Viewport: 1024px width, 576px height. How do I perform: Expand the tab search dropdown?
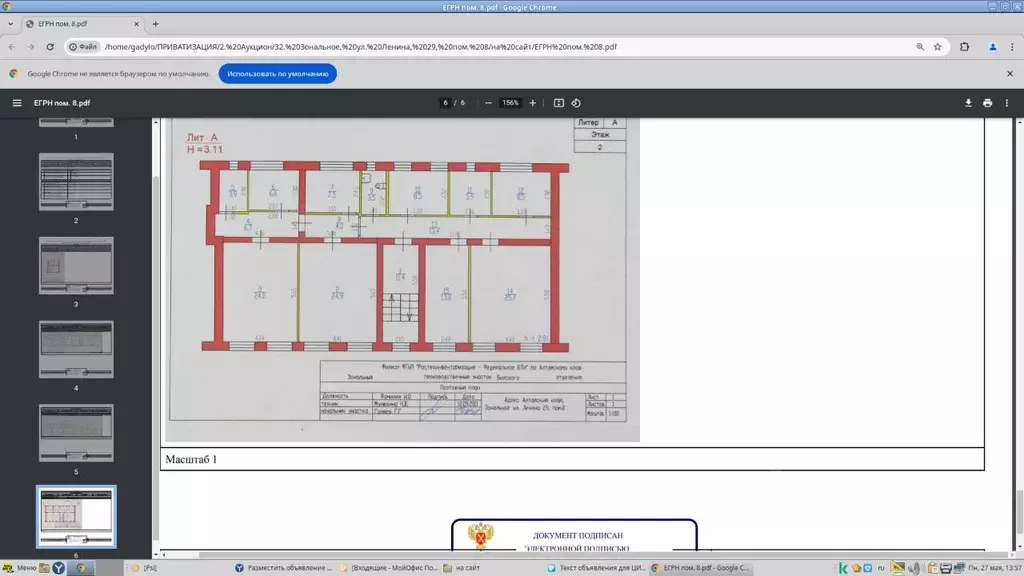tap(10, 23)
